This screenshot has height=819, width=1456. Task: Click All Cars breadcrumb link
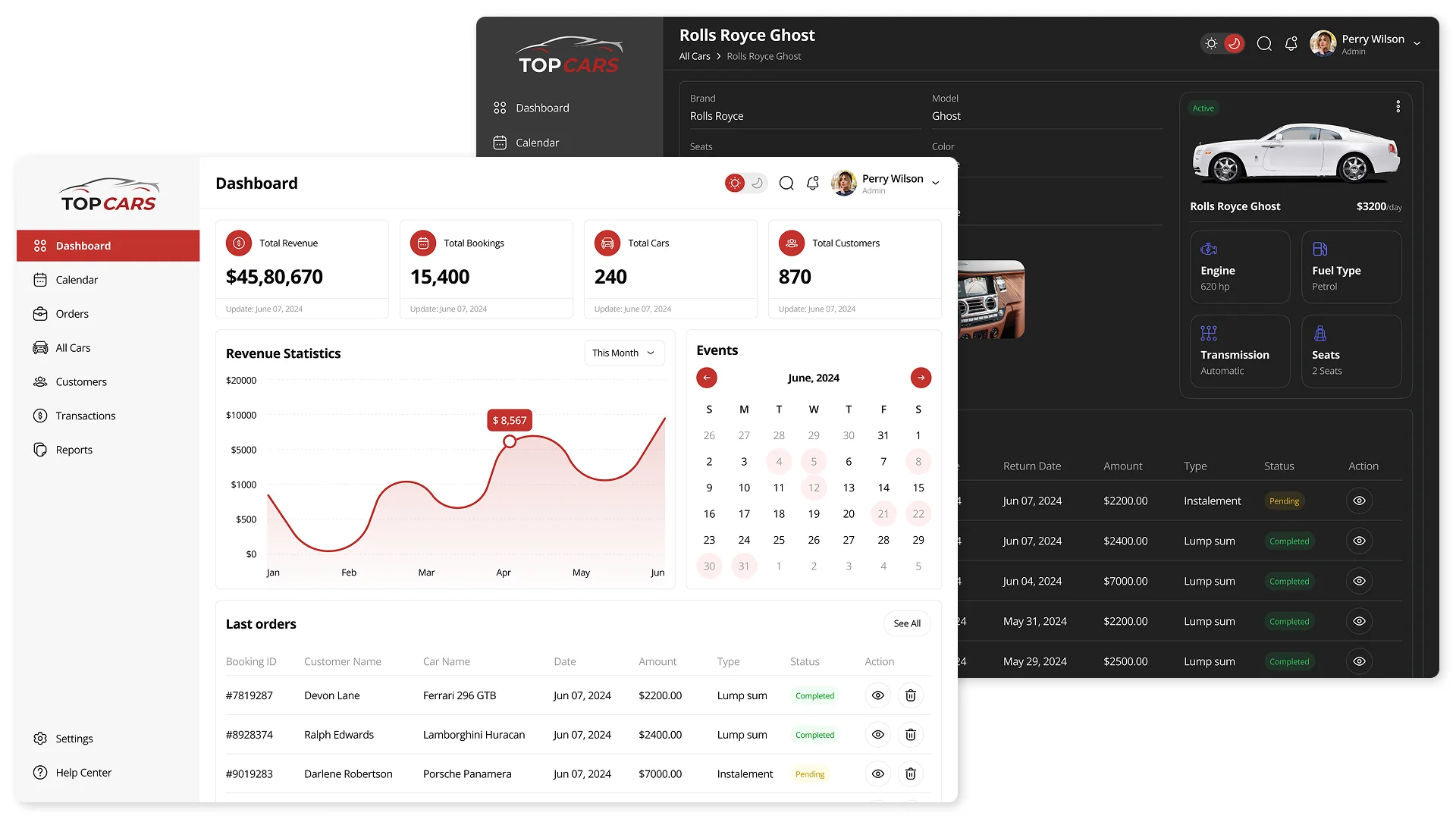pyautogui.click(x=695, y=57)
